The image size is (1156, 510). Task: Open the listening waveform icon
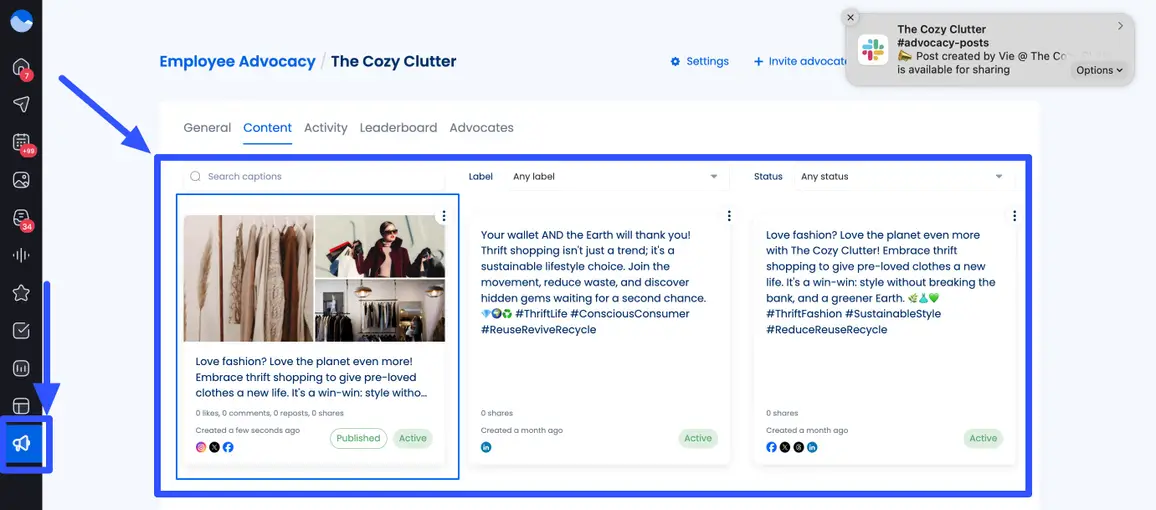pos(21,255)
